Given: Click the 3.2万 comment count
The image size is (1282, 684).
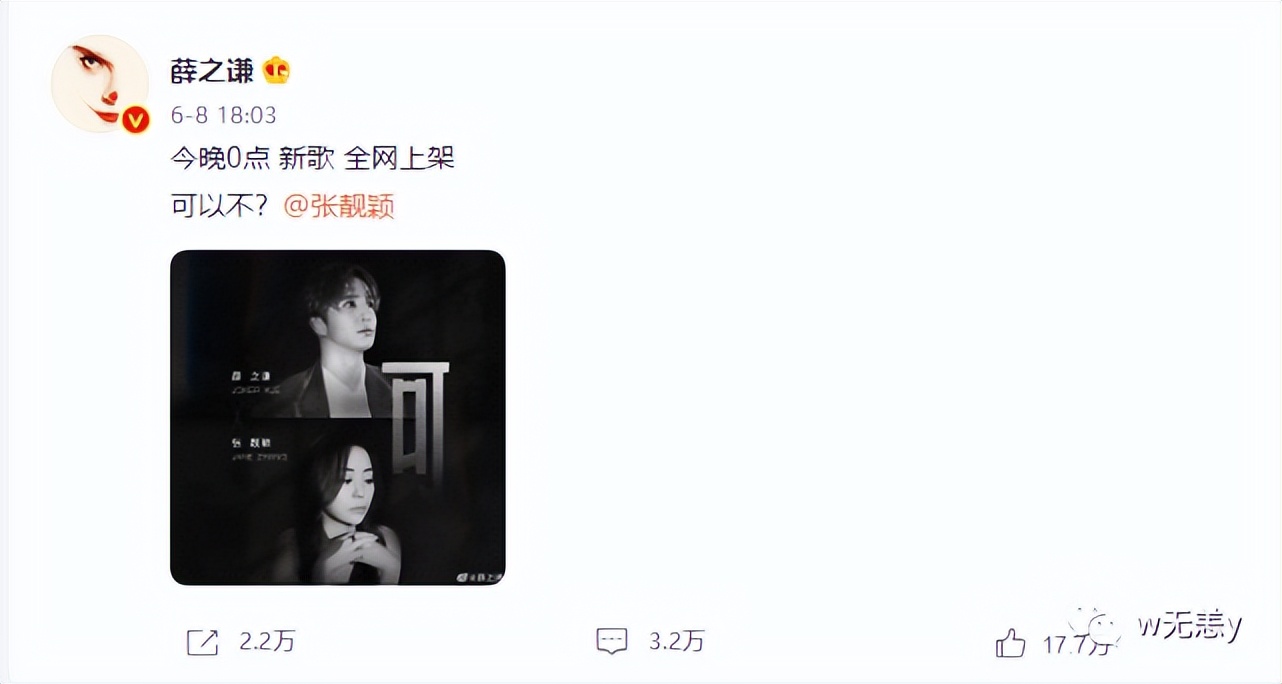Looking at the screenshot, I should tap(677, 642).
